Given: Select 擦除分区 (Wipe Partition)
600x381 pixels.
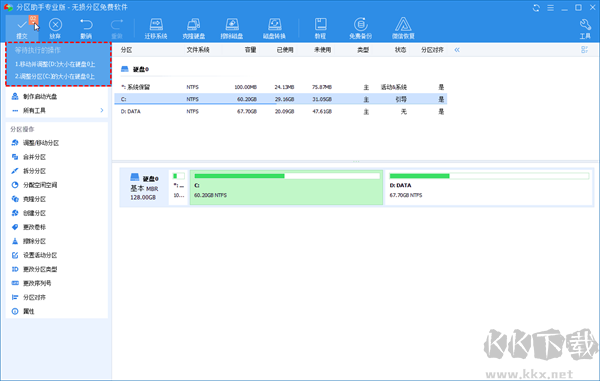Looking at the screenshot, I should [34, 241].
